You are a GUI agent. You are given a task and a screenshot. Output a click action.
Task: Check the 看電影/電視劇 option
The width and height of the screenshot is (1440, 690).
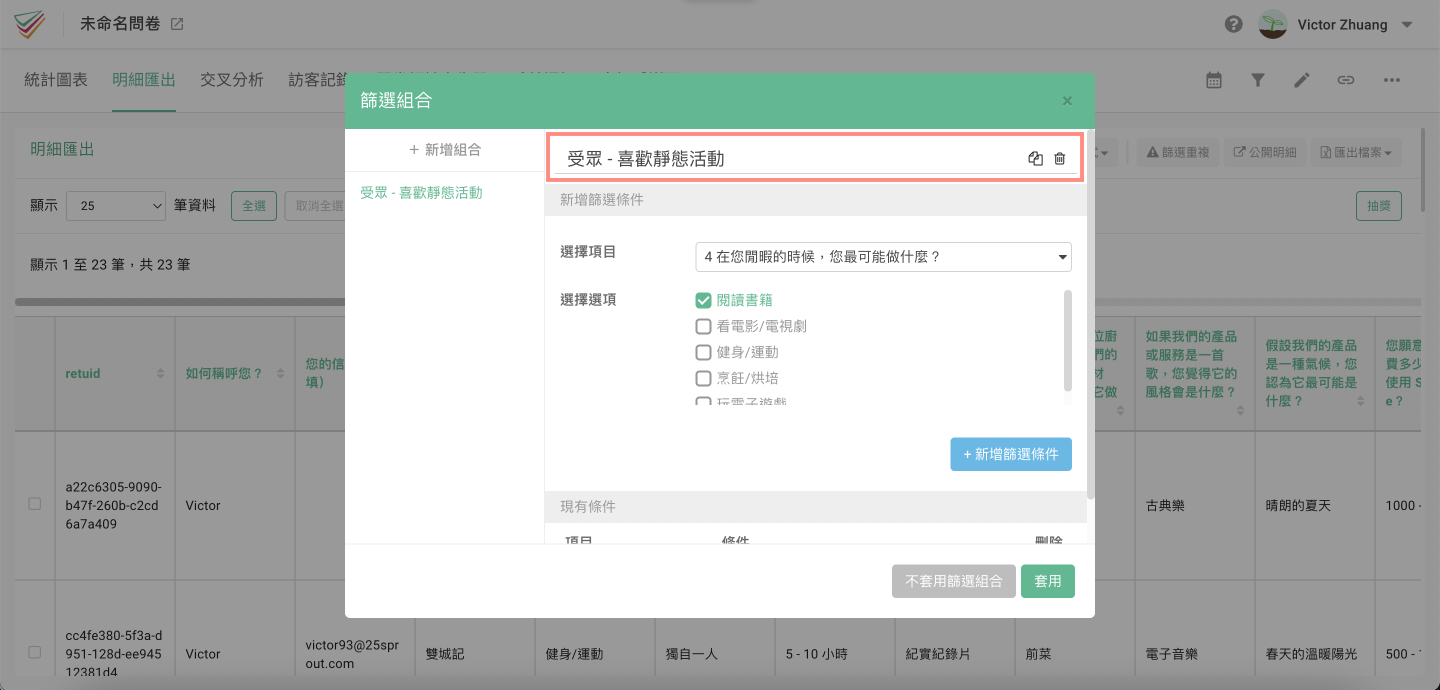(703, 326)
